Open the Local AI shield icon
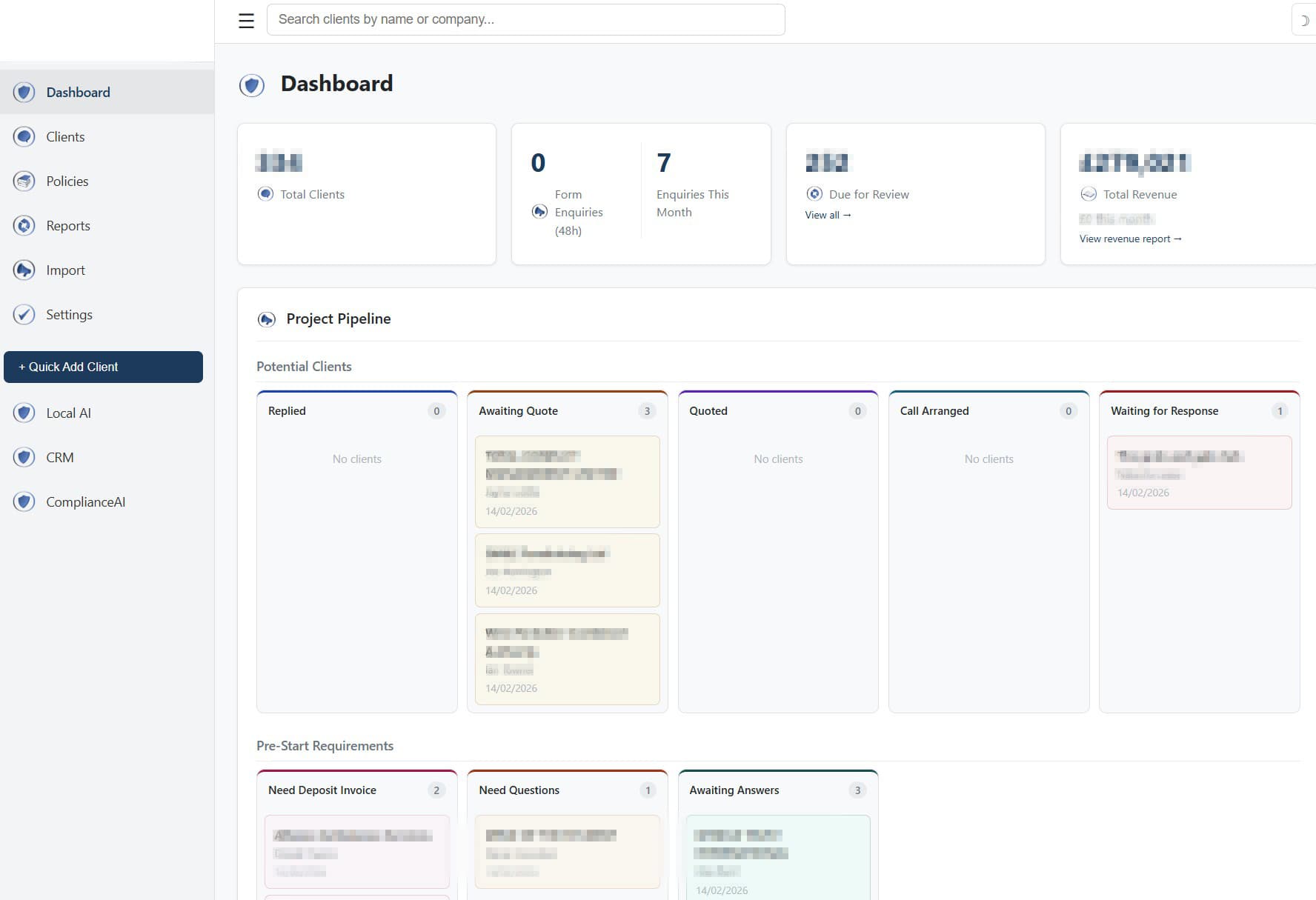 [24, 413]
